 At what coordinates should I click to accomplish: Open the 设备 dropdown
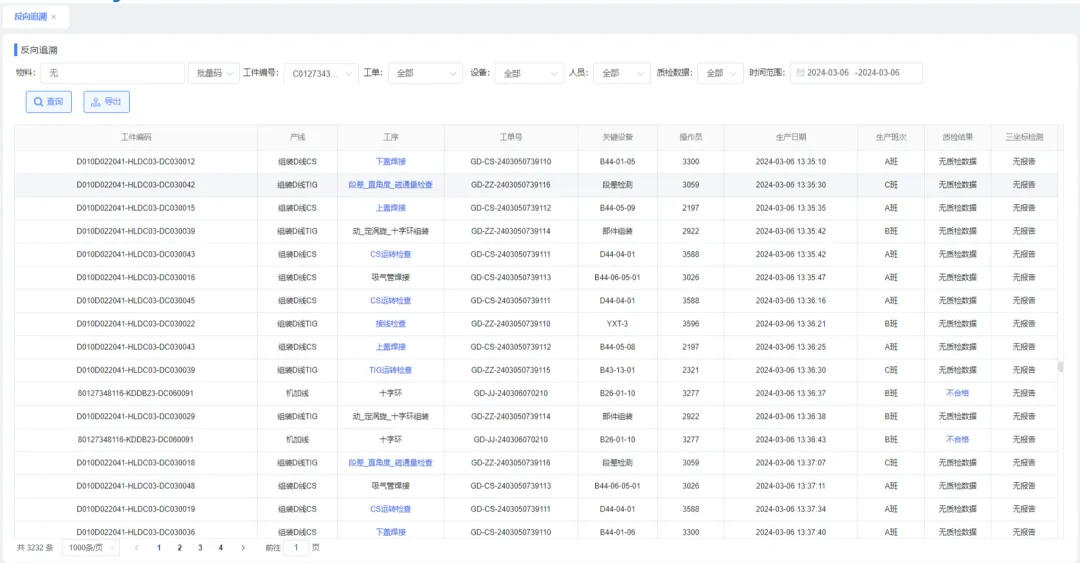529,73
